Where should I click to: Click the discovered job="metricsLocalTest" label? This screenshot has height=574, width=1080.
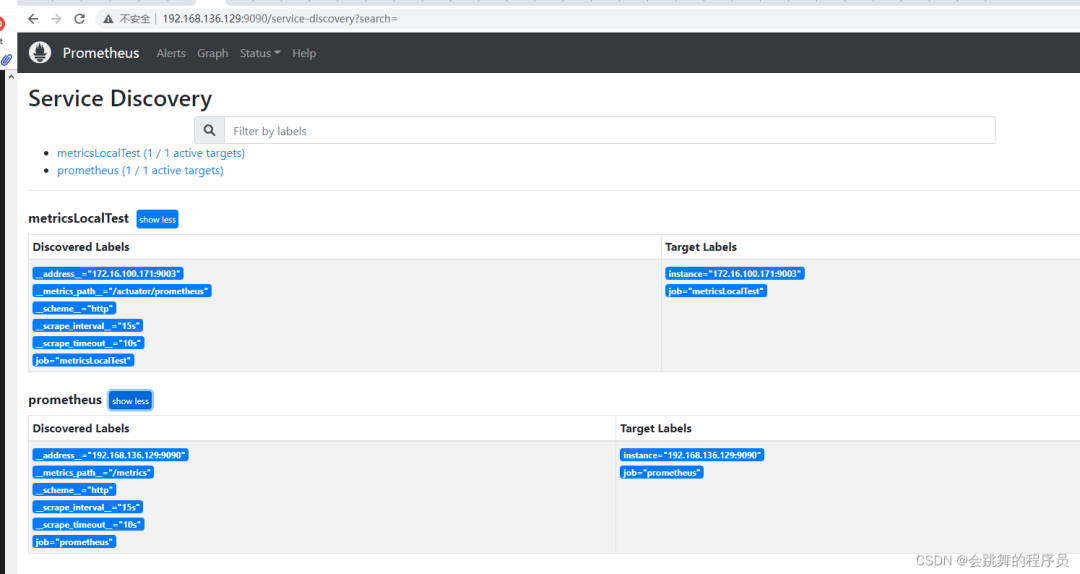[83, 360]
